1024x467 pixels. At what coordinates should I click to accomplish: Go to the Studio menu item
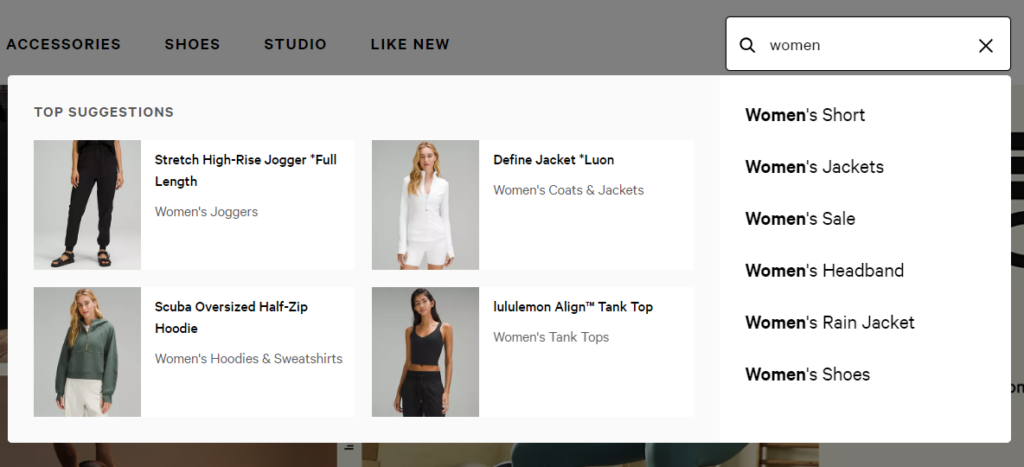click(295, 44)
